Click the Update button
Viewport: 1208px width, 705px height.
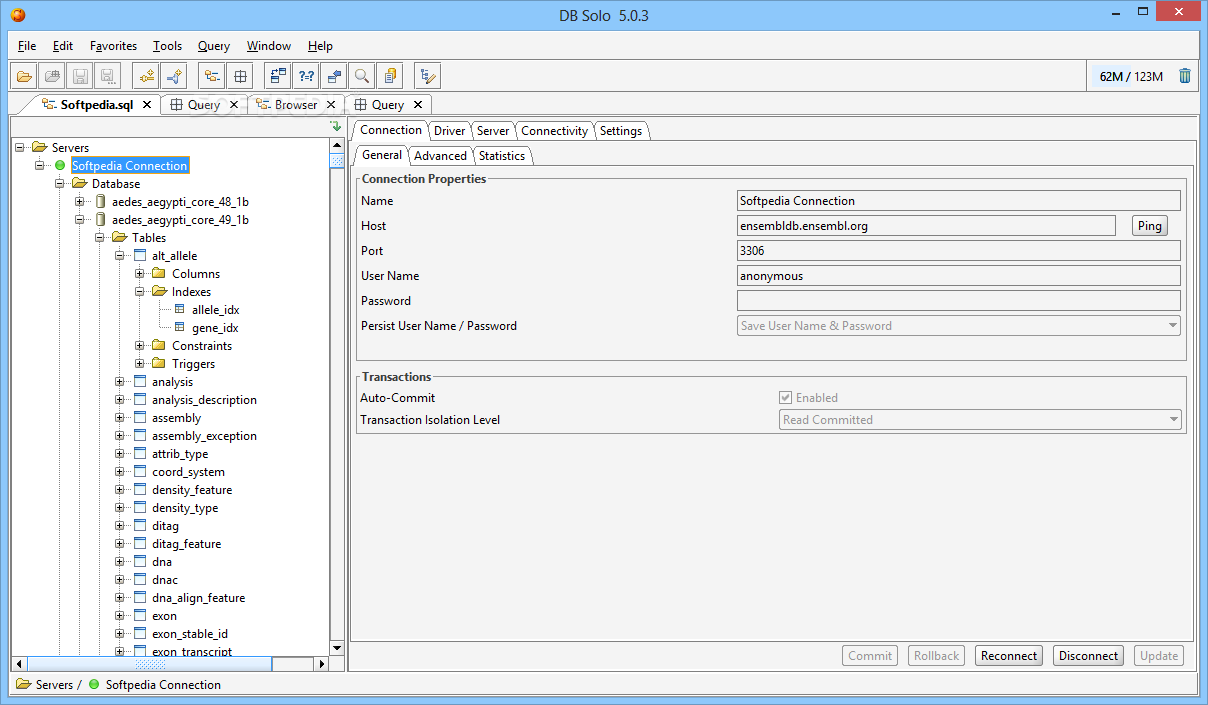pos(1159,656)
